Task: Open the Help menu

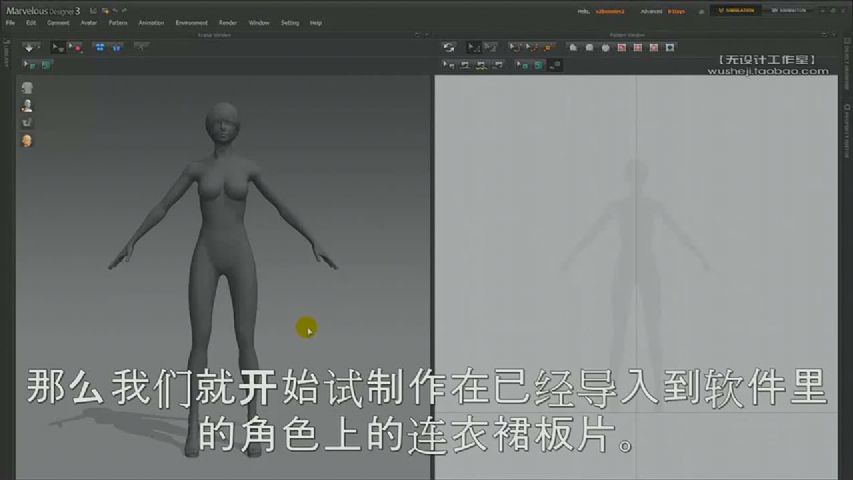Action: click(316, 23)
